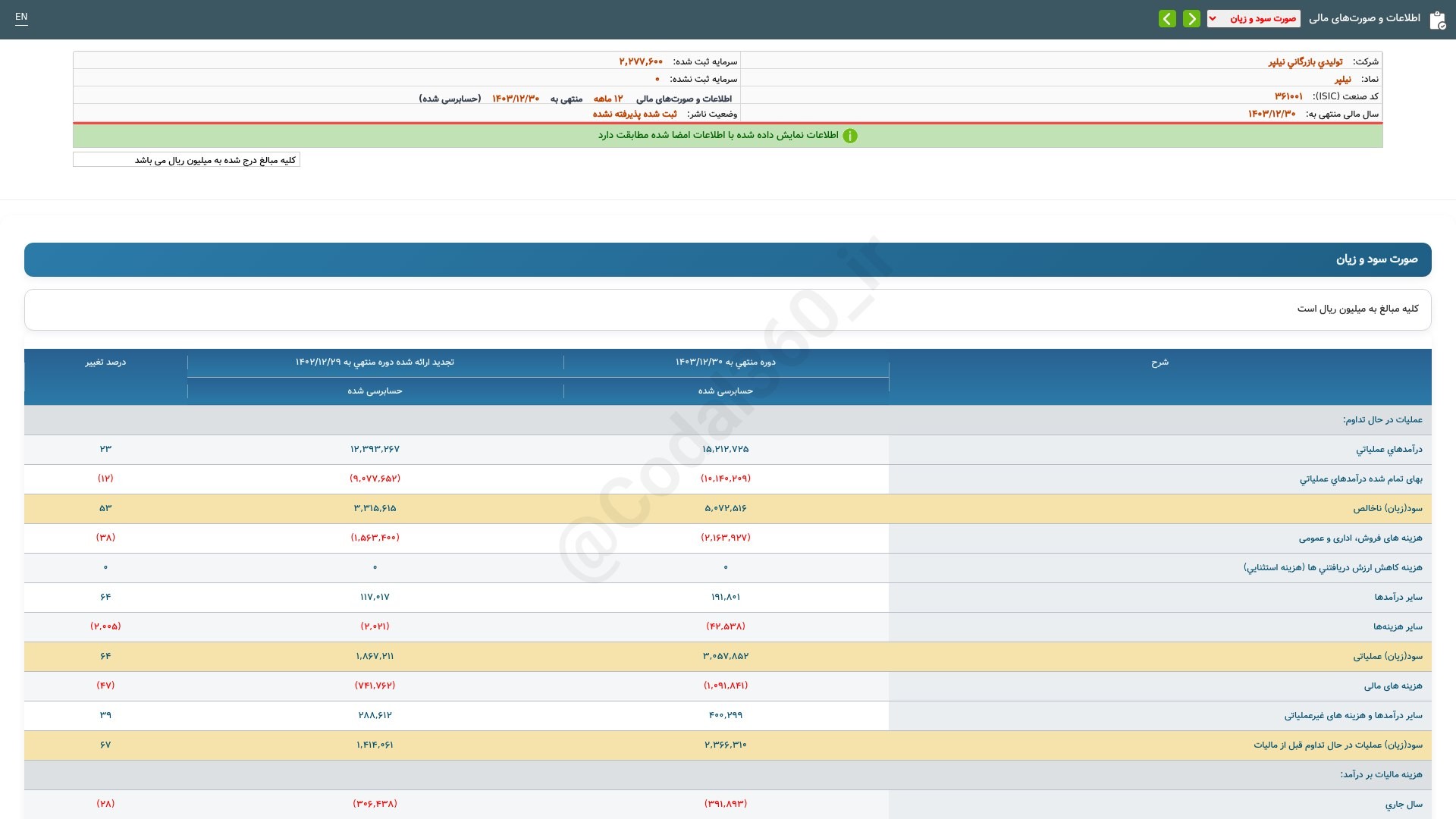1456x819 pixels.
Task: Click pre-tax profit value ۲,۳۶۶,۳۱۰
Action: (726, 745)
